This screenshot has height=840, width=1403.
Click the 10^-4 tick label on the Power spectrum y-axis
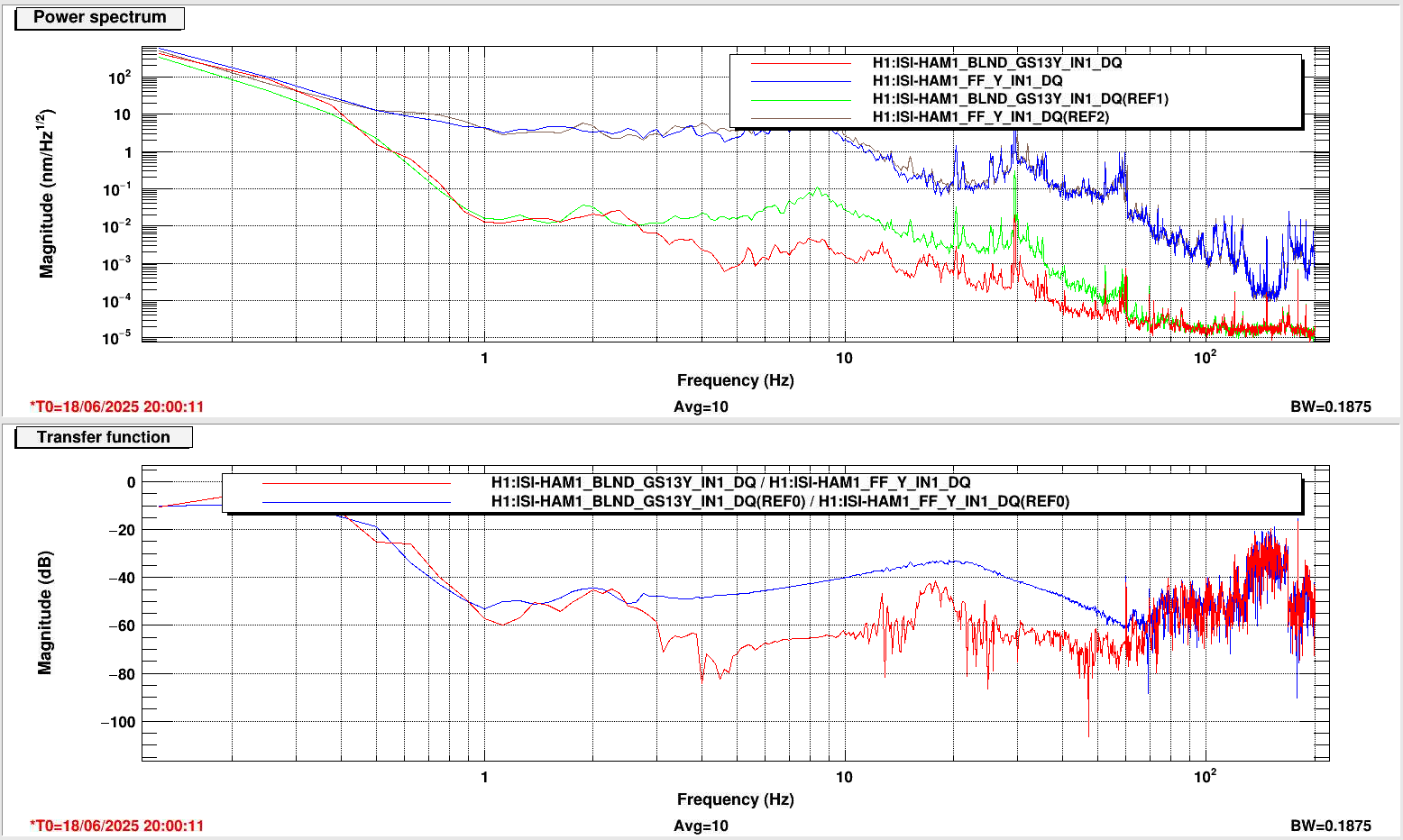117,301
